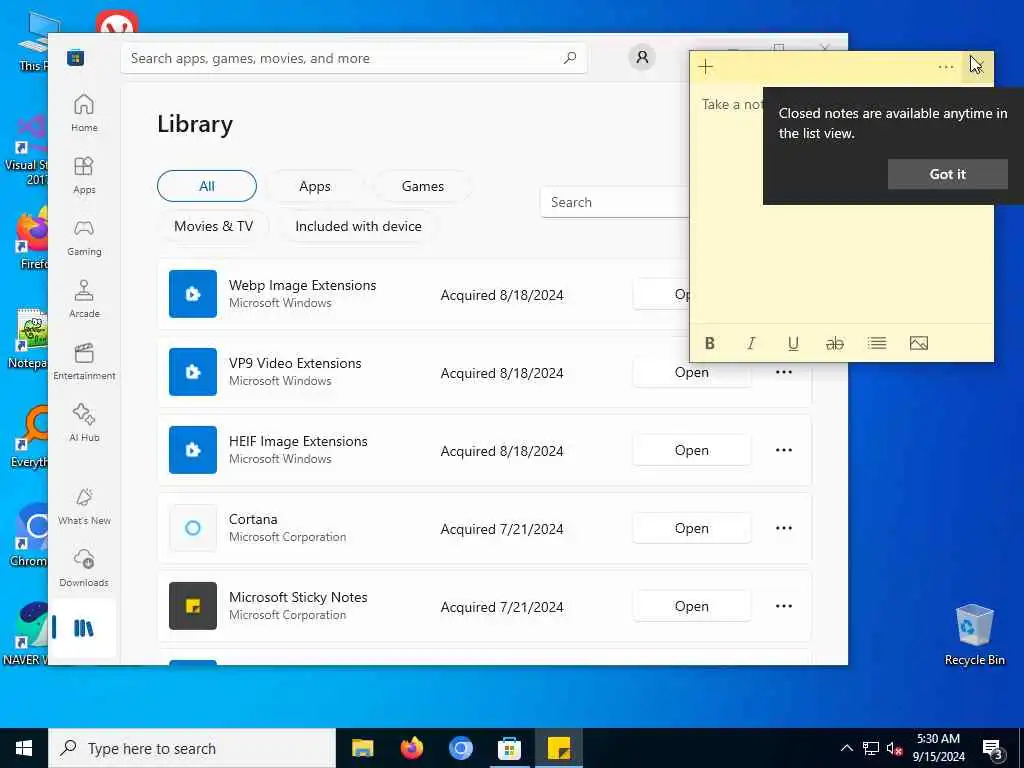Click Webp Image Extensions app icon
Screen dimensions: 1024x768
(x=193, y=294)
